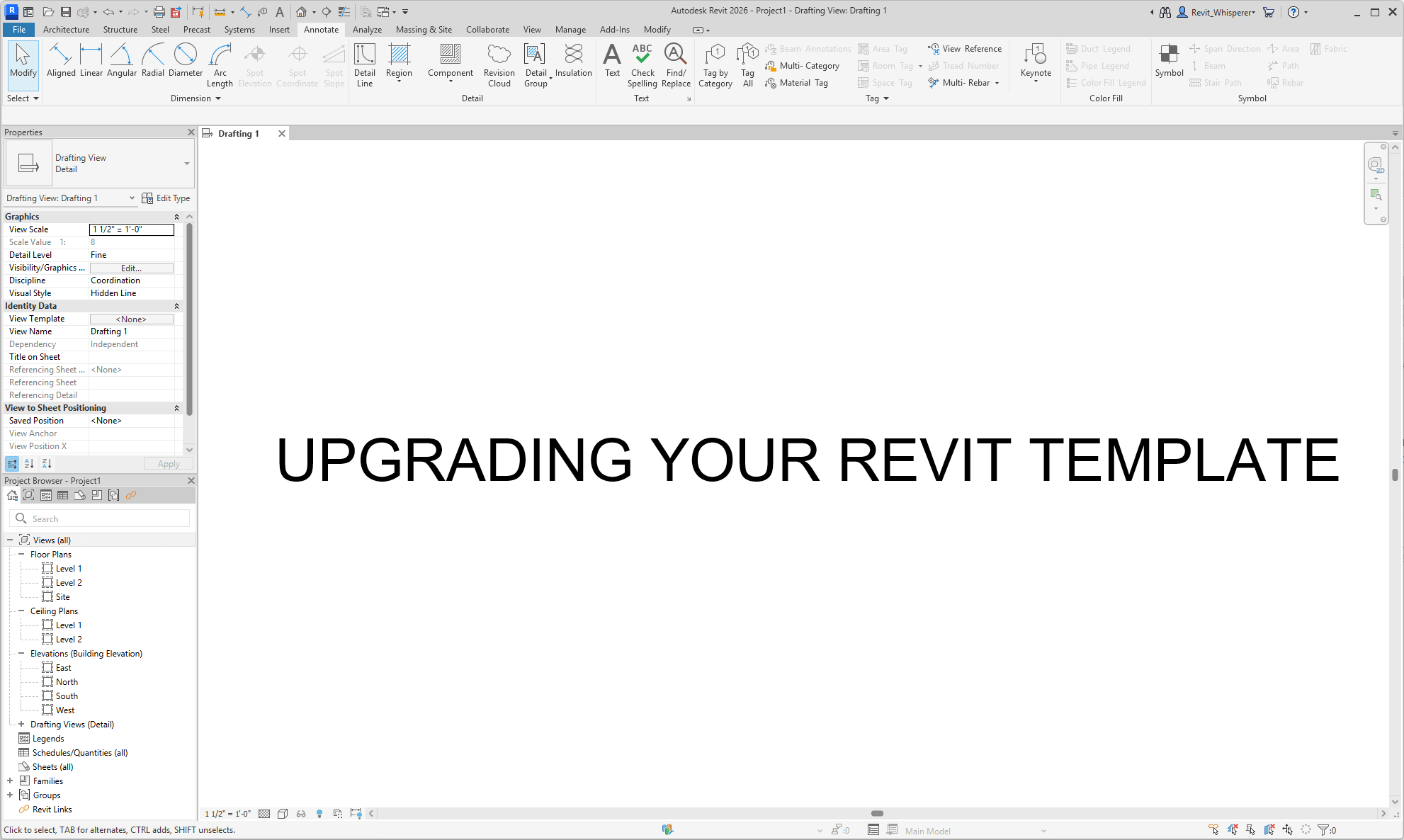This screenshot has height=840, width=1404.
Task: Select the Aligned dimension tool
Action: coord(61,64)
